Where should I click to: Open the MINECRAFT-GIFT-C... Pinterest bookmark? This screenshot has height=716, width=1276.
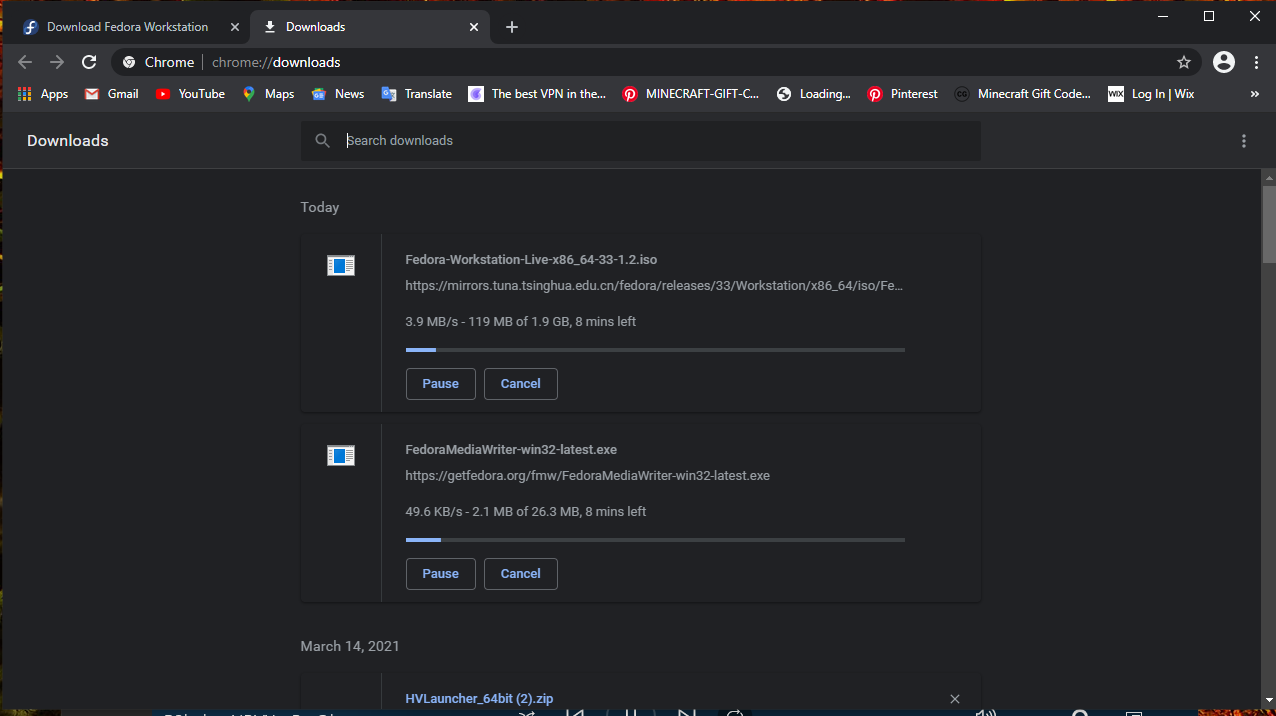(x=691, y=94)
